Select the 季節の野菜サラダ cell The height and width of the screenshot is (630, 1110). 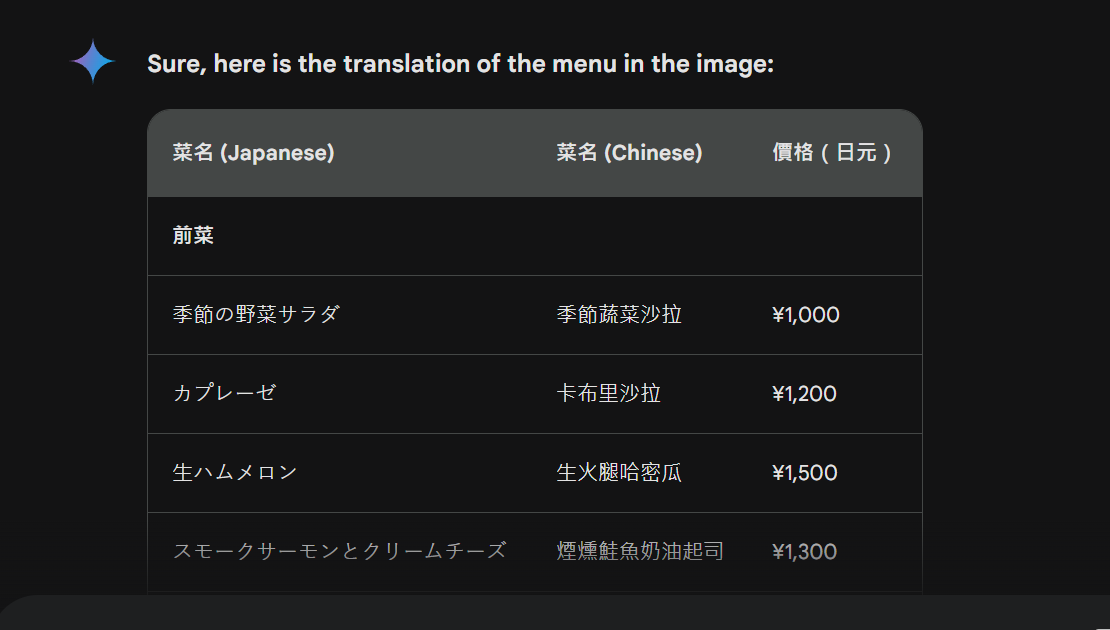tap(256, 314)
